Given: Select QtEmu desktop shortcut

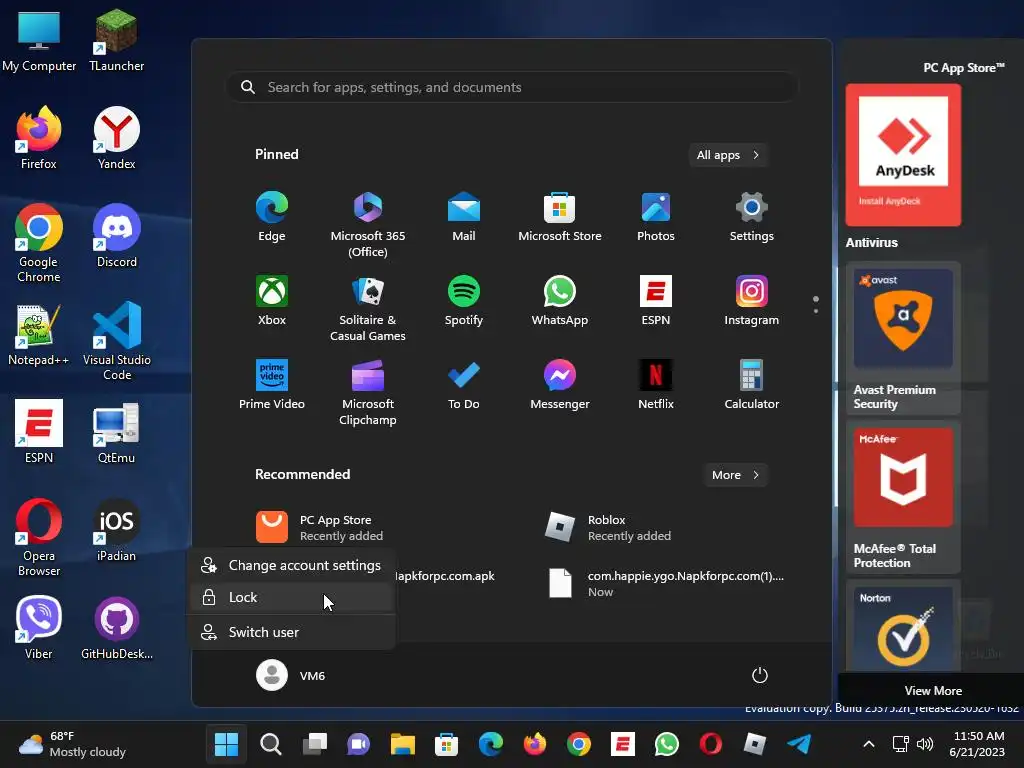Looking at the screenshot, I should [x=116, y=432].
